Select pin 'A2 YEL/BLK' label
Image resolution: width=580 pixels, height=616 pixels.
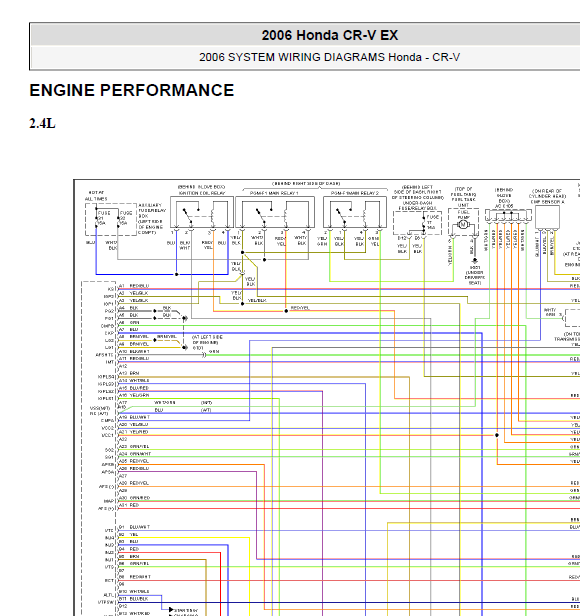[x=134, y=293]
